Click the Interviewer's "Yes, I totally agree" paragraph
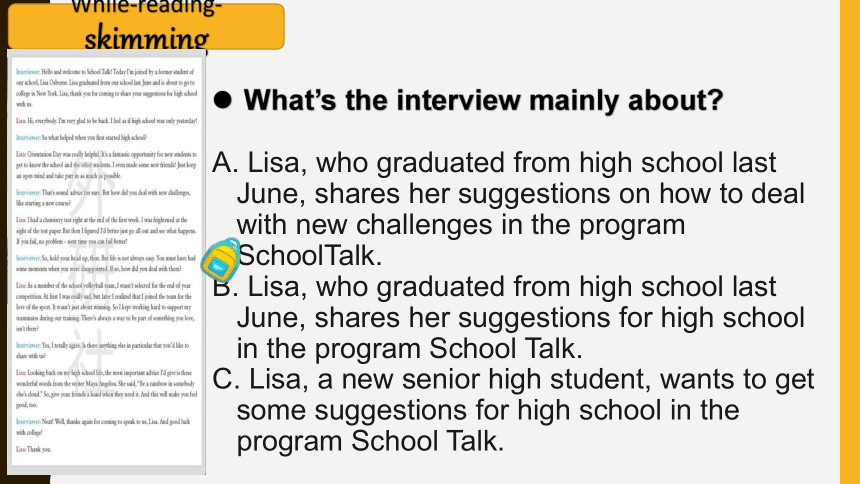The height and width of the screenshot is (484, 860). coord(103,351)
